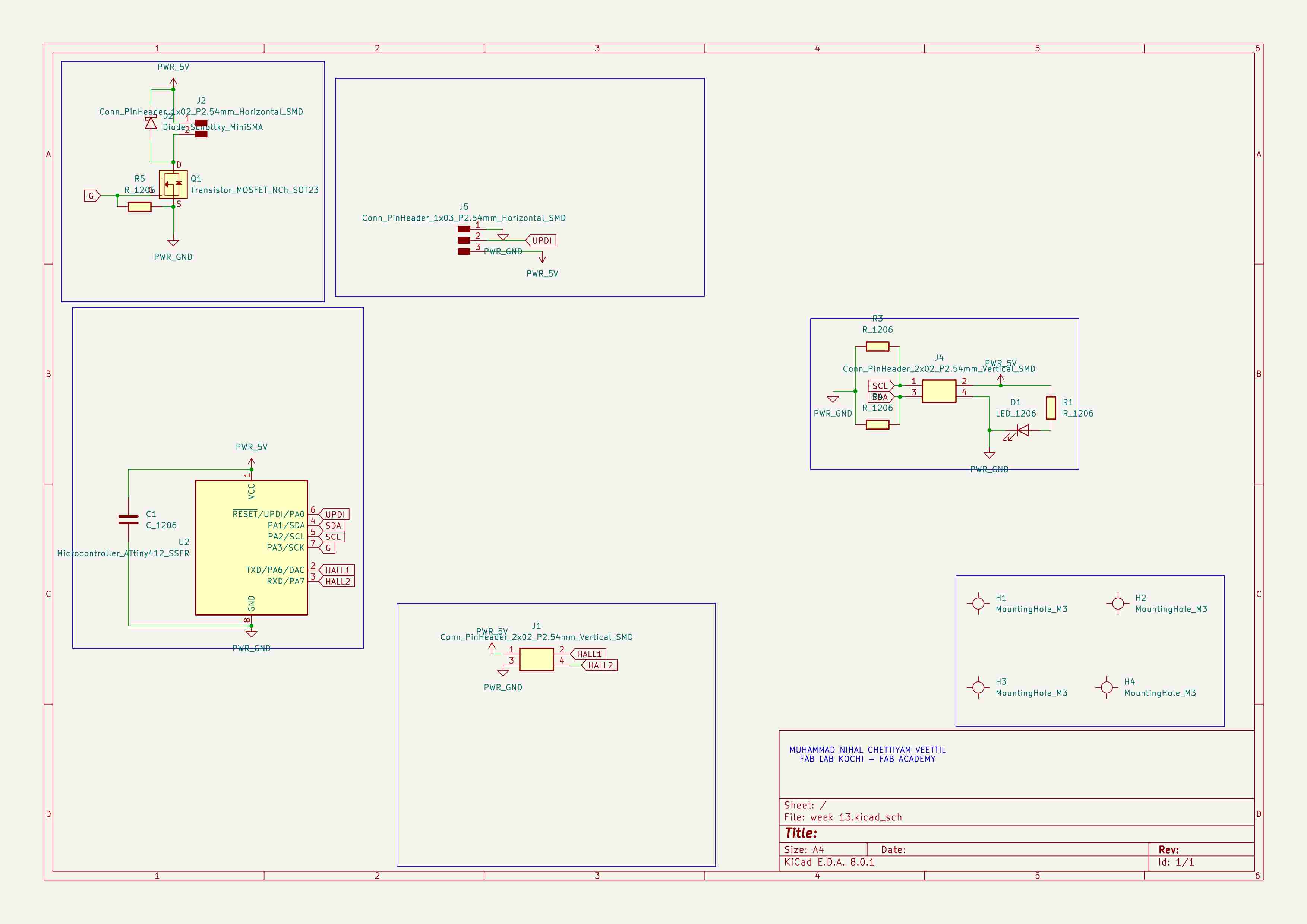Select the Q1 N-channel MOSFET symbol

point(173,184)
